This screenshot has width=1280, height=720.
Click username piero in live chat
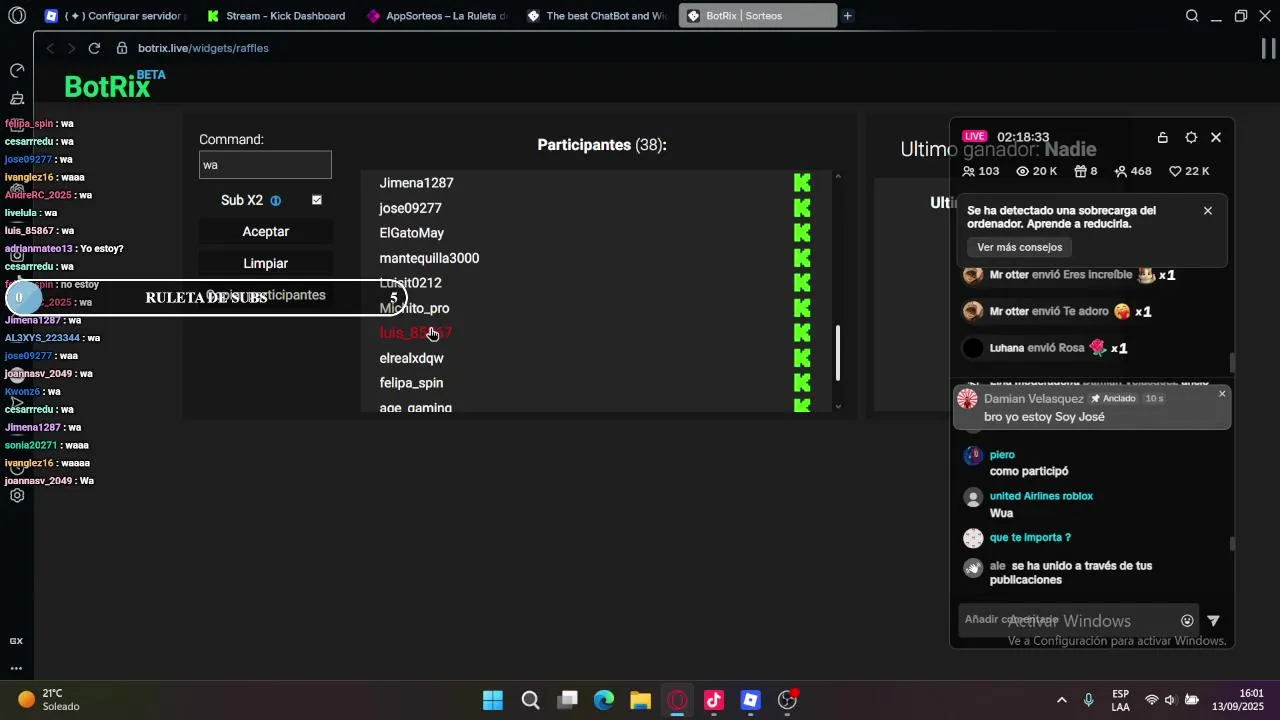[1002, 455]
